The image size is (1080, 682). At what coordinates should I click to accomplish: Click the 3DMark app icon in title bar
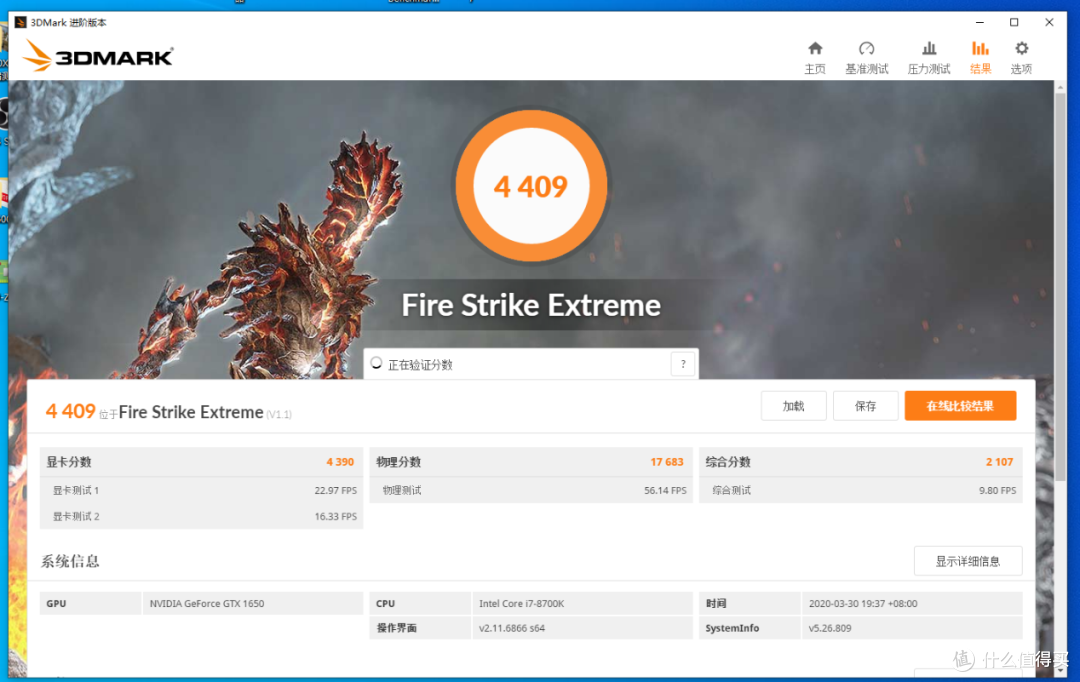tap(21, 23)
